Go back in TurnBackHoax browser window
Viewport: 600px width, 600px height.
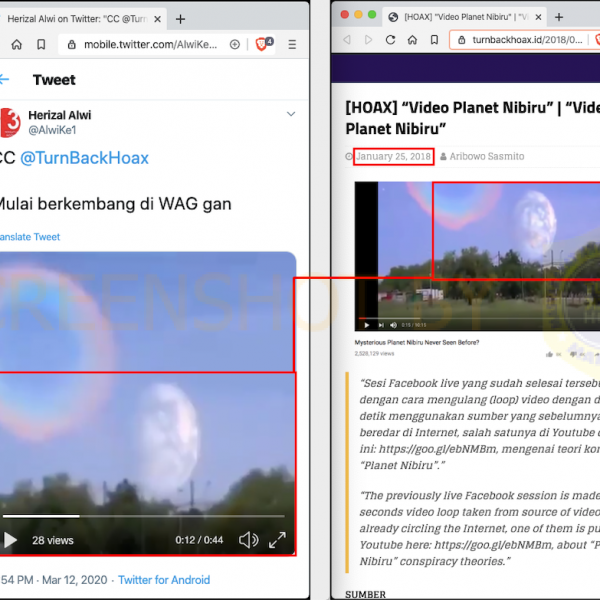[x=347, y=40]
